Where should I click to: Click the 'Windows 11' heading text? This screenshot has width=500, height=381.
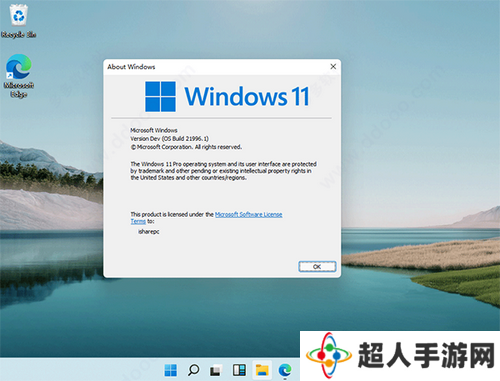pos(247,96)
